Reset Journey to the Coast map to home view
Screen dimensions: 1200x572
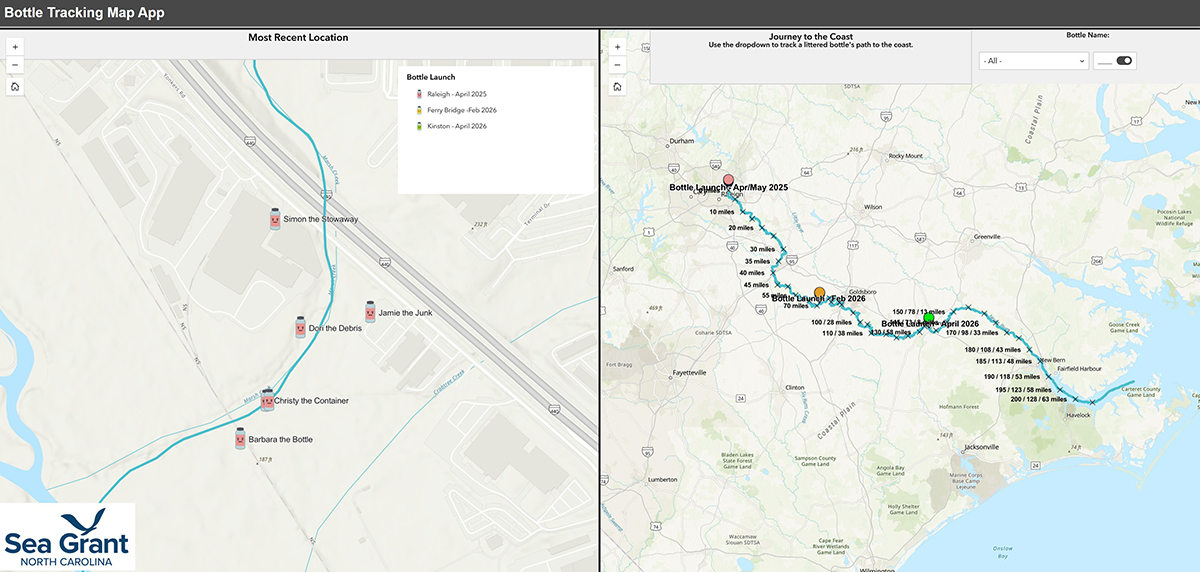pos(617,87)
